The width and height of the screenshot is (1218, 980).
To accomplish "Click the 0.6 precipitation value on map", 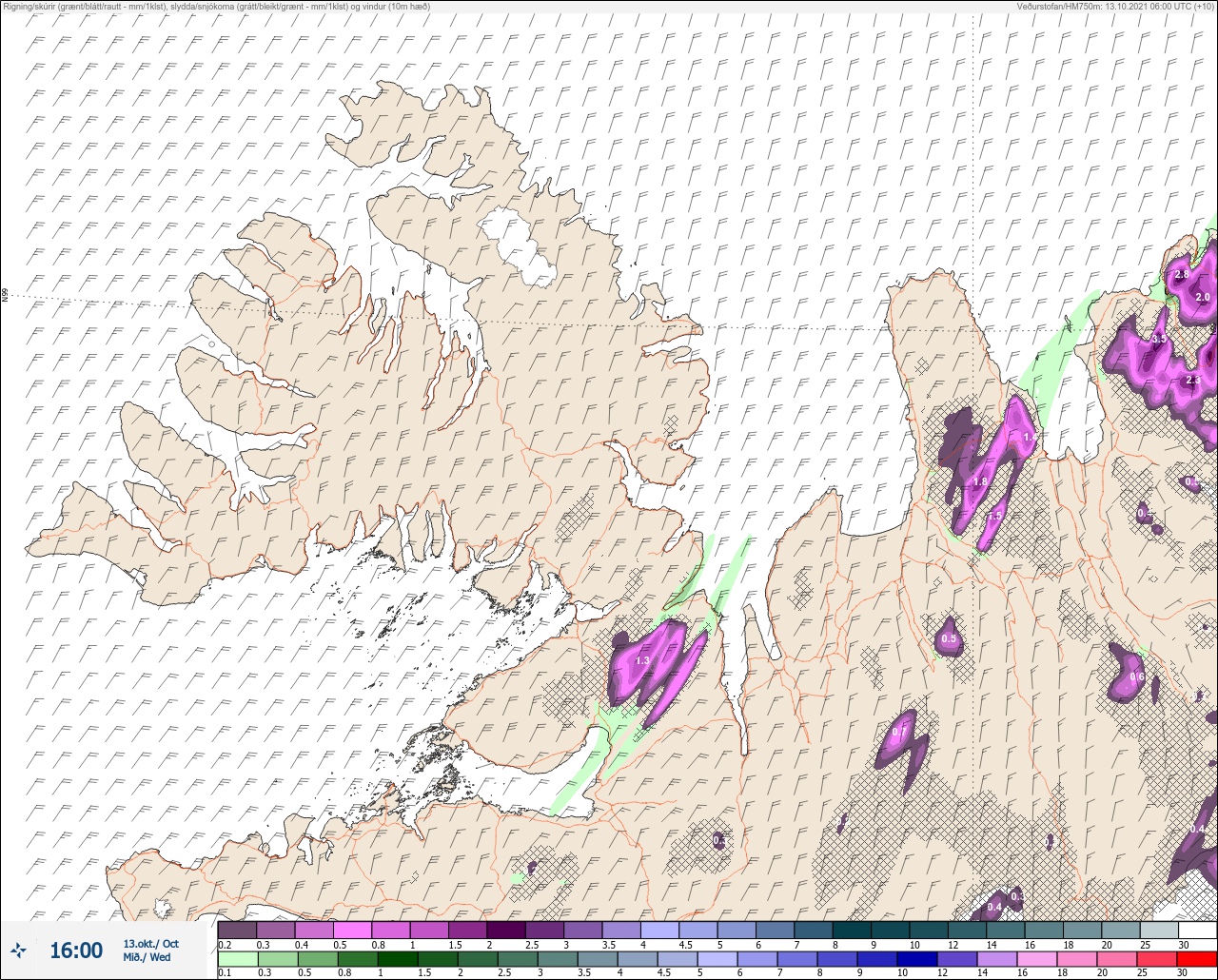I will [x=1136, y=677].
